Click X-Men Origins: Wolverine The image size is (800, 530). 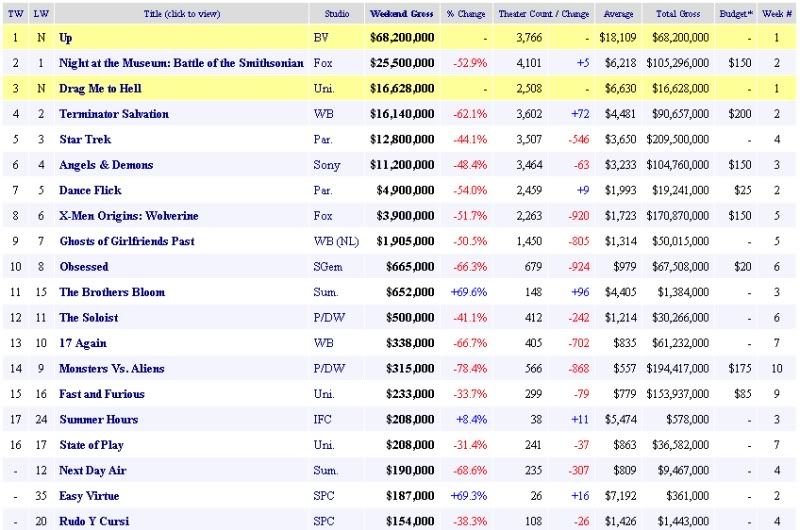(128, 216)
